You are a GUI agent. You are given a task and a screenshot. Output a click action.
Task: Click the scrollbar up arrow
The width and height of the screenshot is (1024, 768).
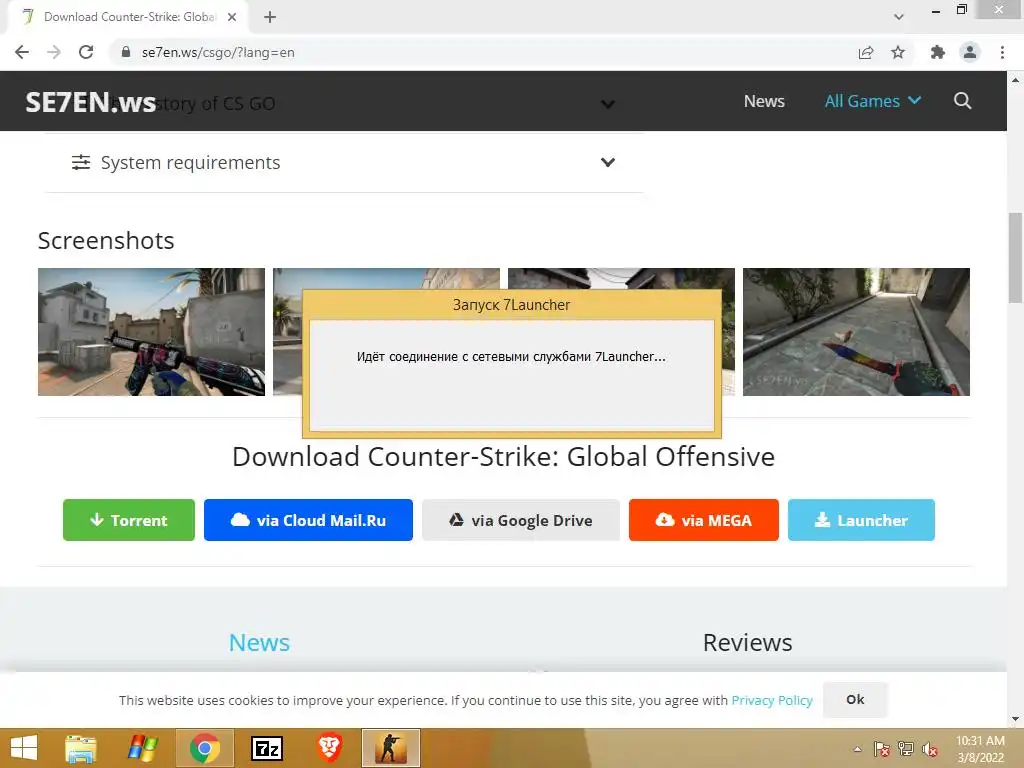pyautogui.click(x=1016, y=80)
